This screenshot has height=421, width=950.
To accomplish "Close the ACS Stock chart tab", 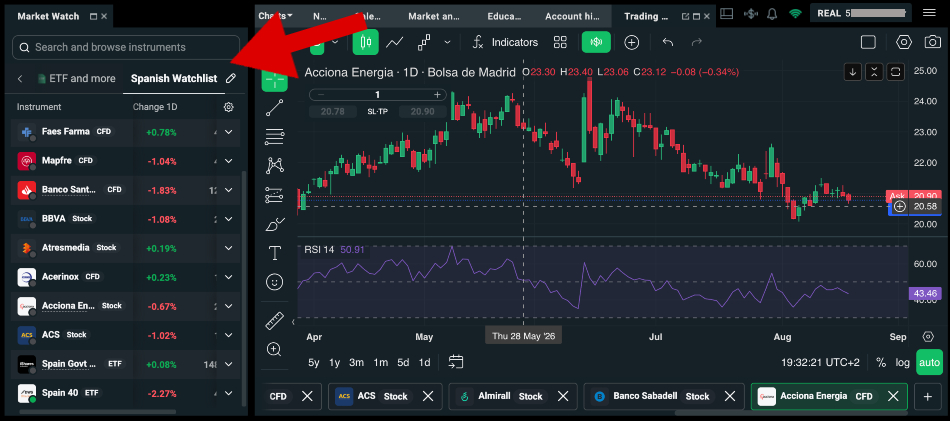I will [x=428, y=396].
